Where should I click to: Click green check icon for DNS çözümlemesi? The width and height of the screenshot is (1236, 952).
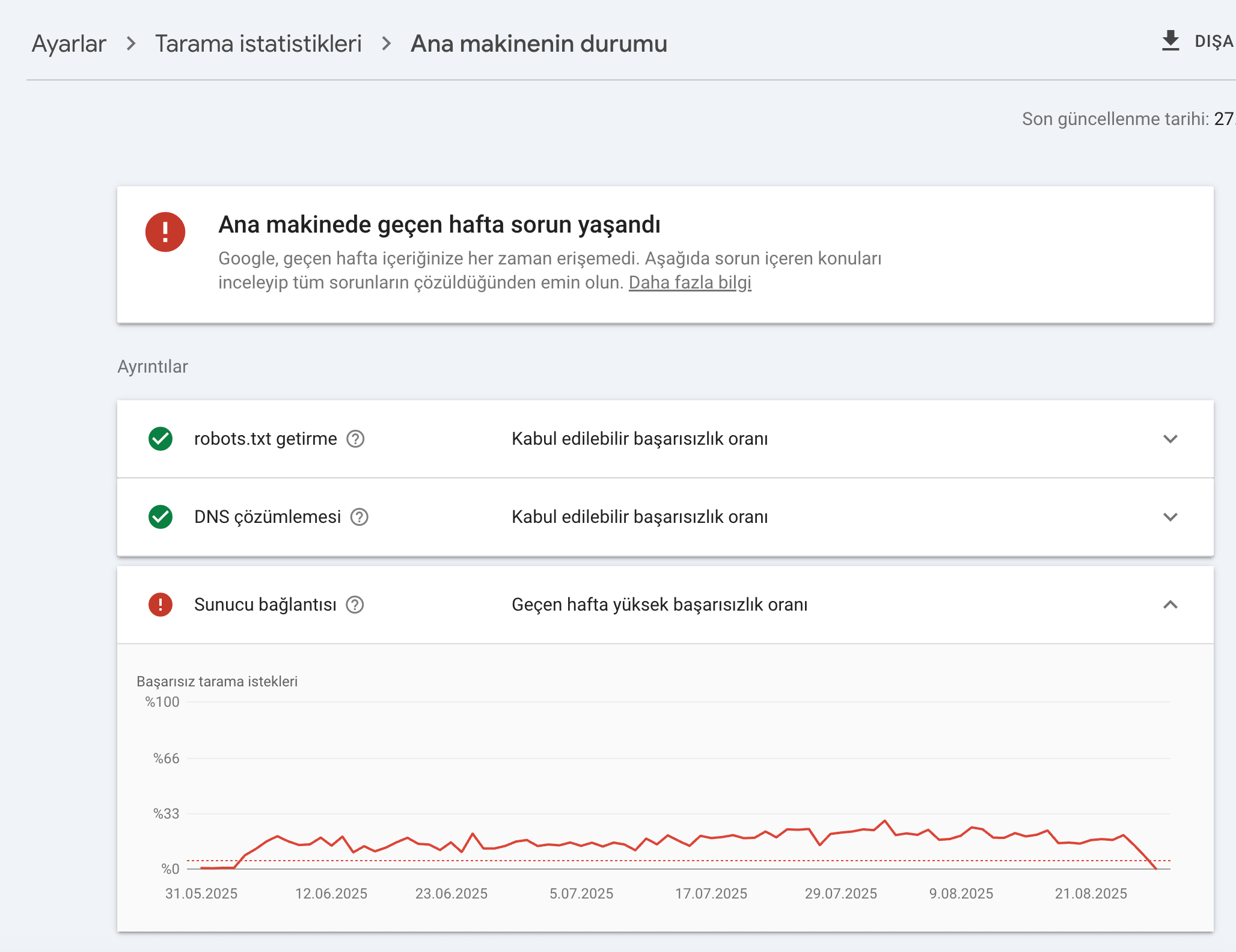161,517
